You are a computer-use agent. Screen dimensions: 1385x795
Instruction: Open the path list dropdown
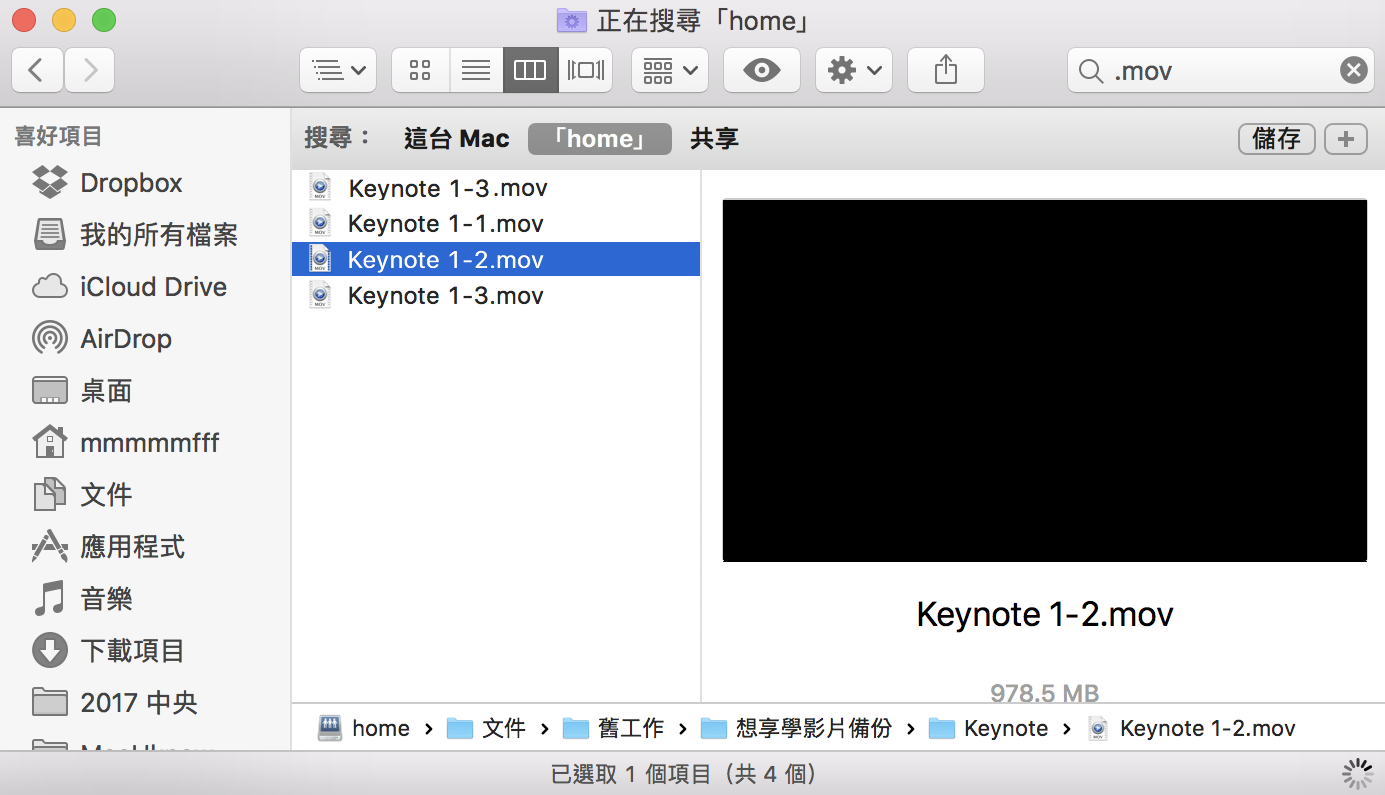point(338,70)
